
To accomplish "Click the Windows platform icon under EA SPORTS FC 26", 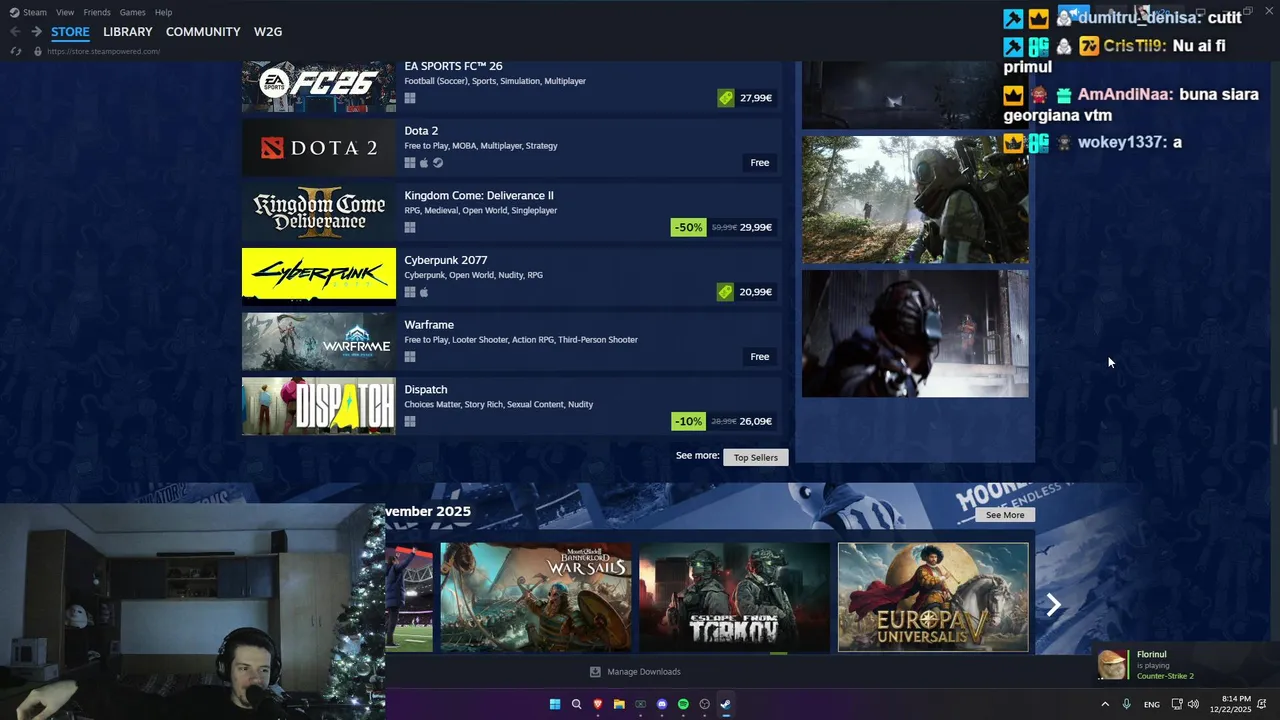I will pos(410,98).
